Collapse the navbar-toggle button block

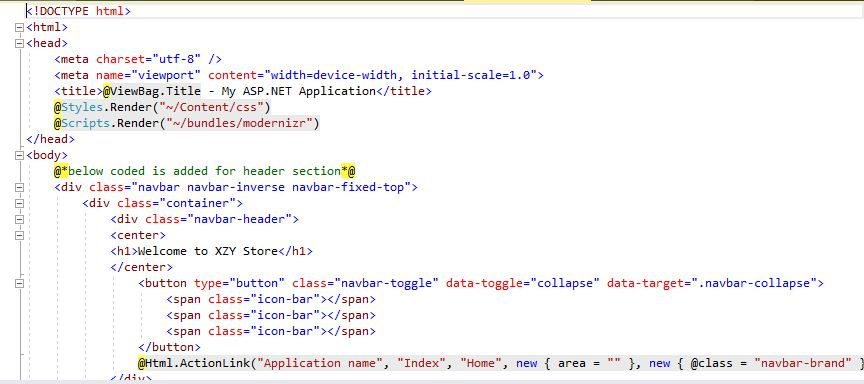[x=20, y=284]
